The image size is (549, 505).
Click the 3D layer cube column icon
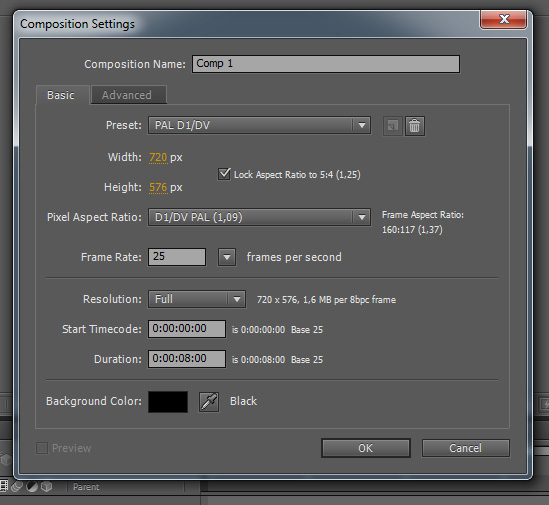coord(46,486)
